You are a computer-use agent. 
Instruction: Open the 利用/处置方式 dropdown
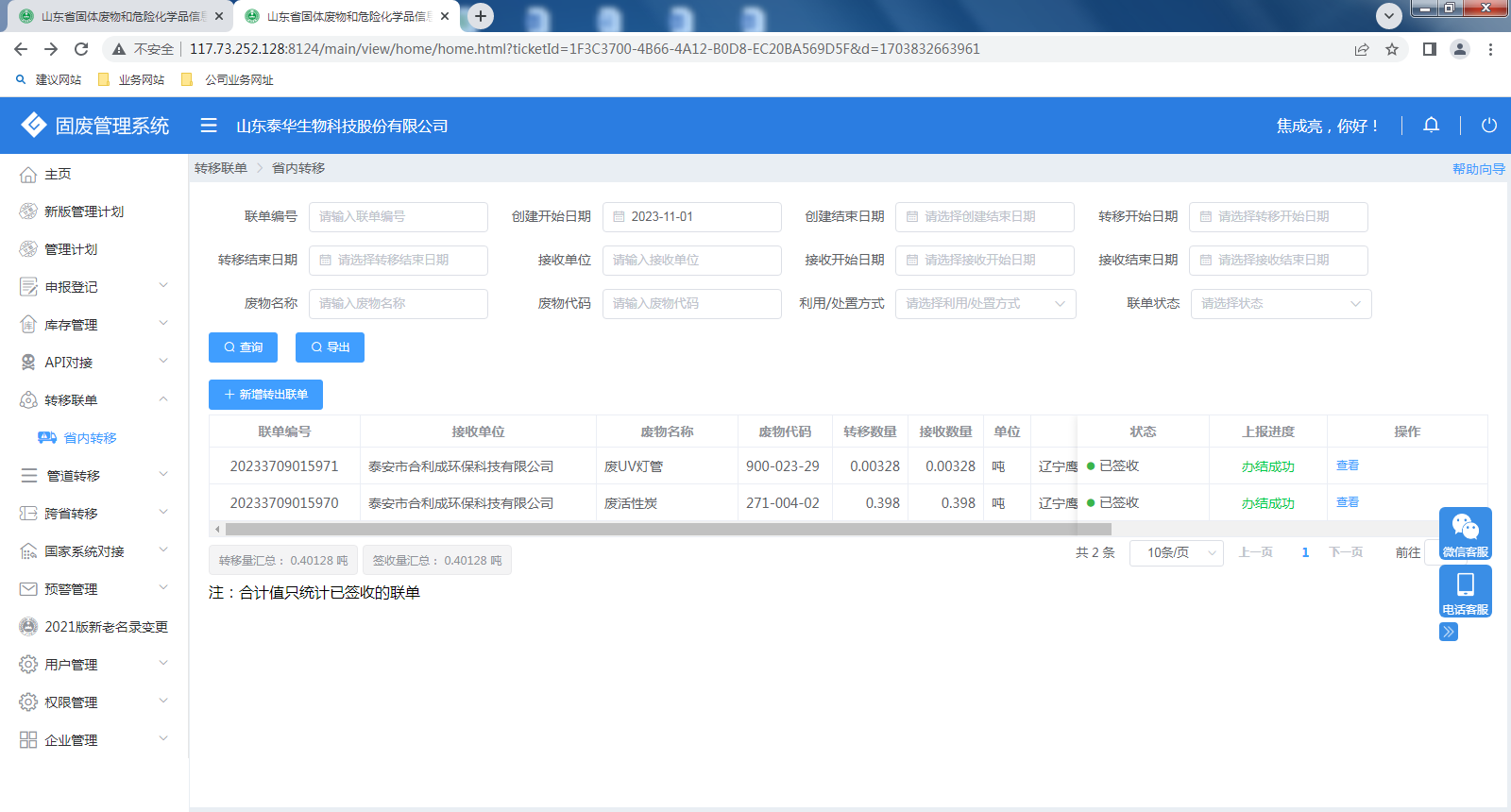tap(985, 304)
